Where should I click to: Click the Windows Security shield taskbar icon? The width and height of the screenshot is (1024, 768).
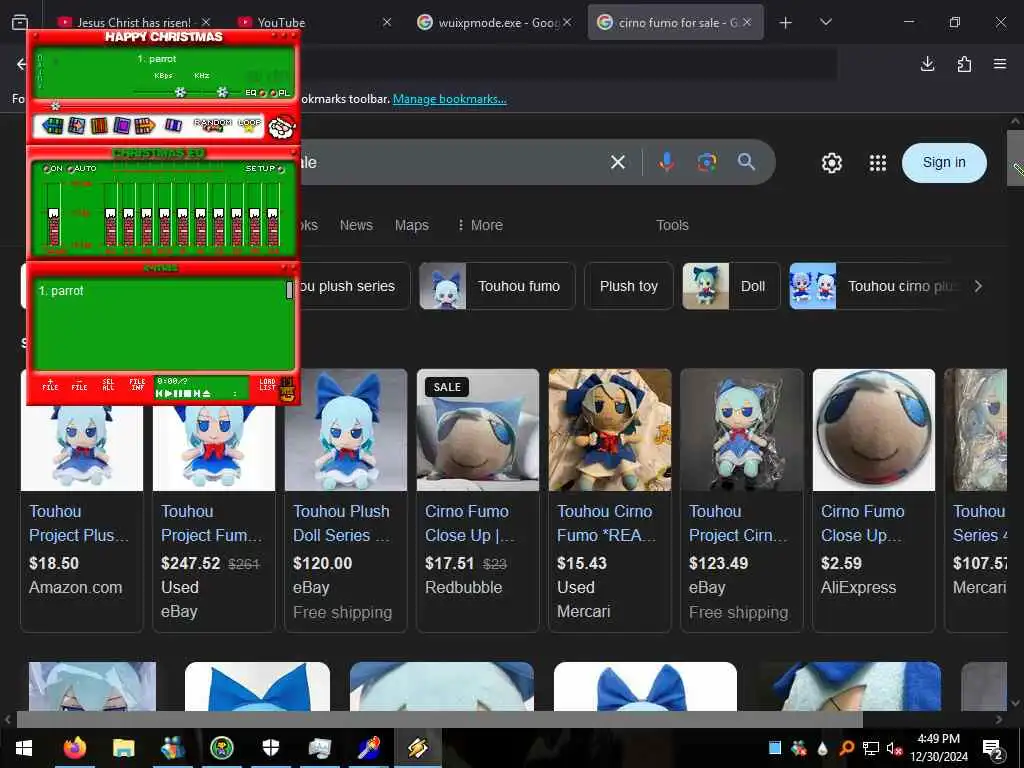270,748
